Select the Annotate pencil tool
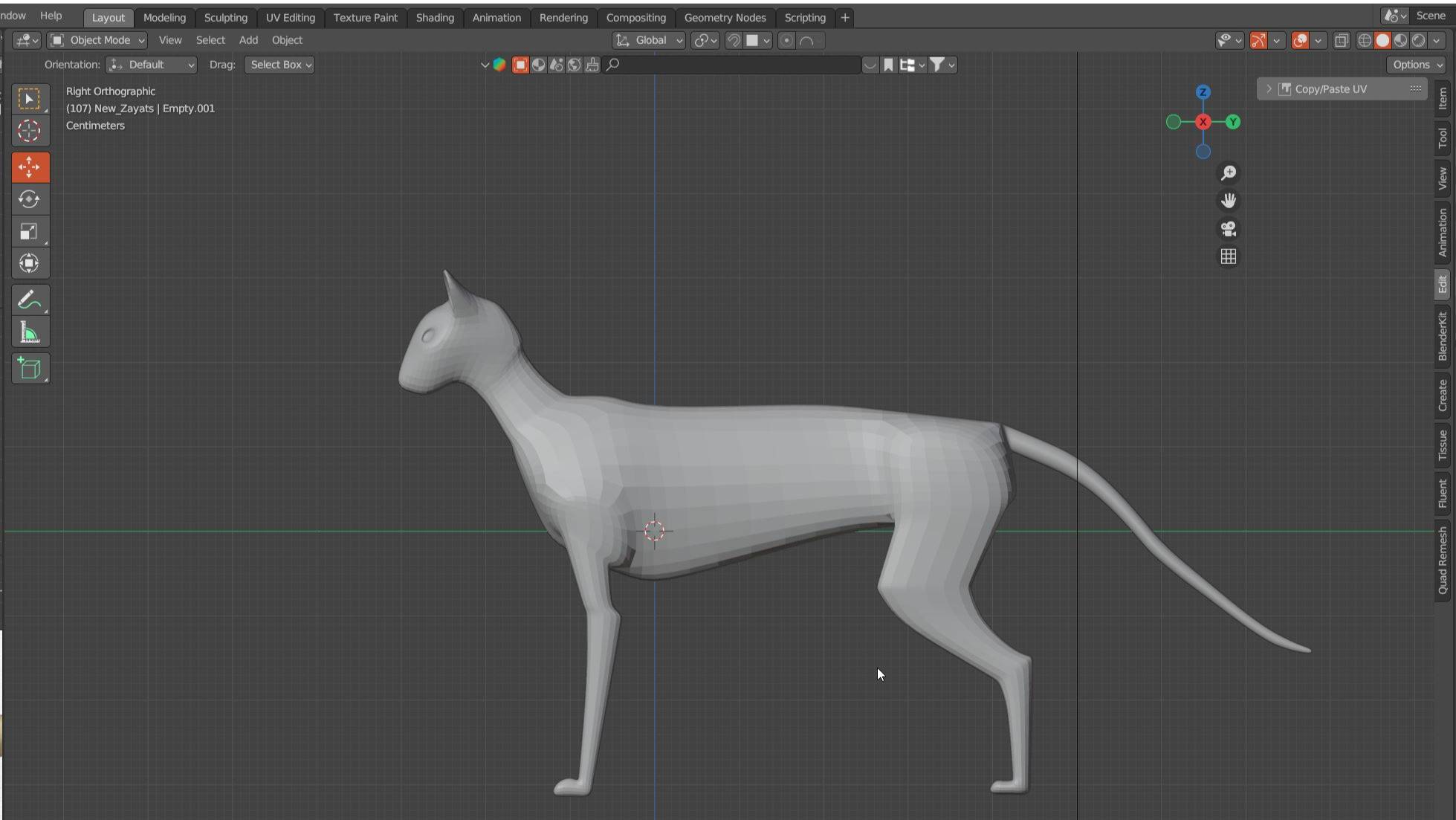 click(30, 300)
